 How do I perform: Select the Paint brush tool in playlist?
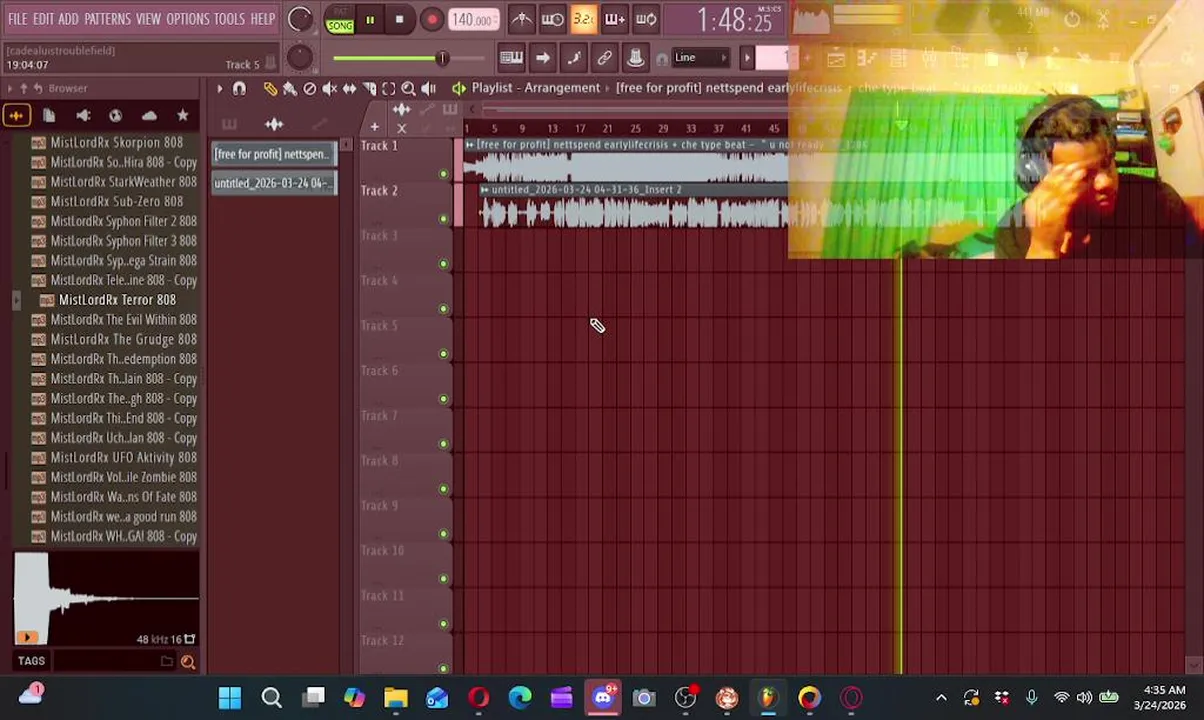click(x=290, y=89)
